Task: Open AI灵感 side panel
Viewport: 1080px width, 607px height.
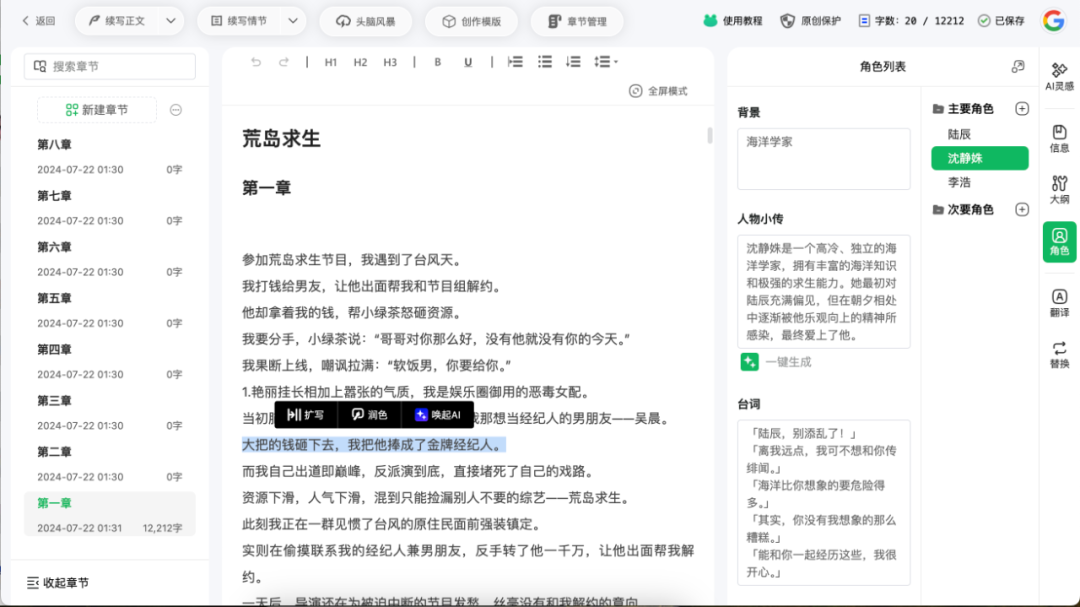Action: tap(1059, 76)
